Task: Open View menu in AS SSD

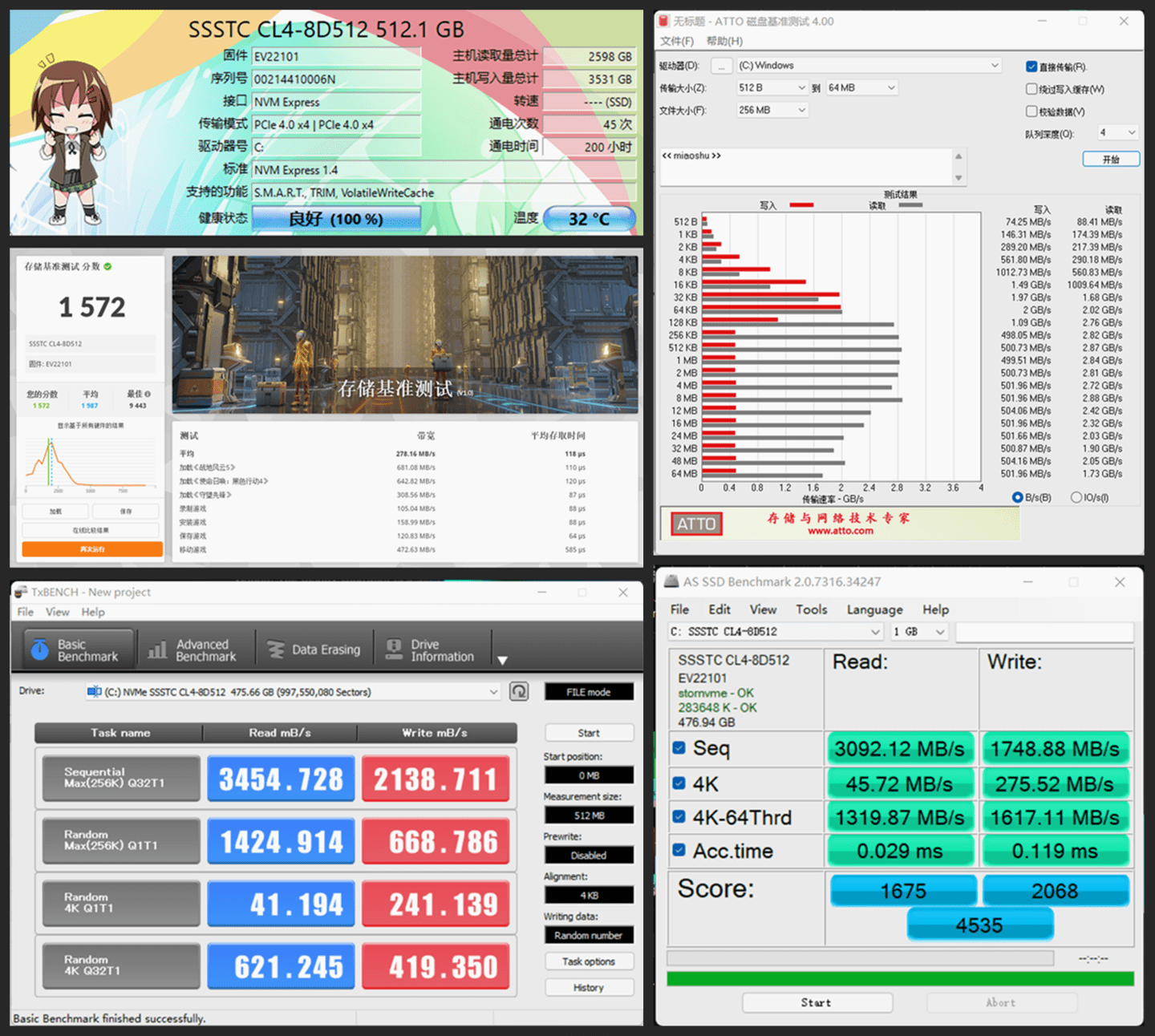Action: coord(763,609)
